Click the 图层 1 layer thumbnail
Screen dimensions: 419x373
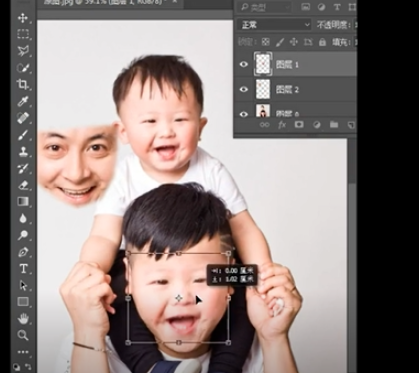pos(263,64)
